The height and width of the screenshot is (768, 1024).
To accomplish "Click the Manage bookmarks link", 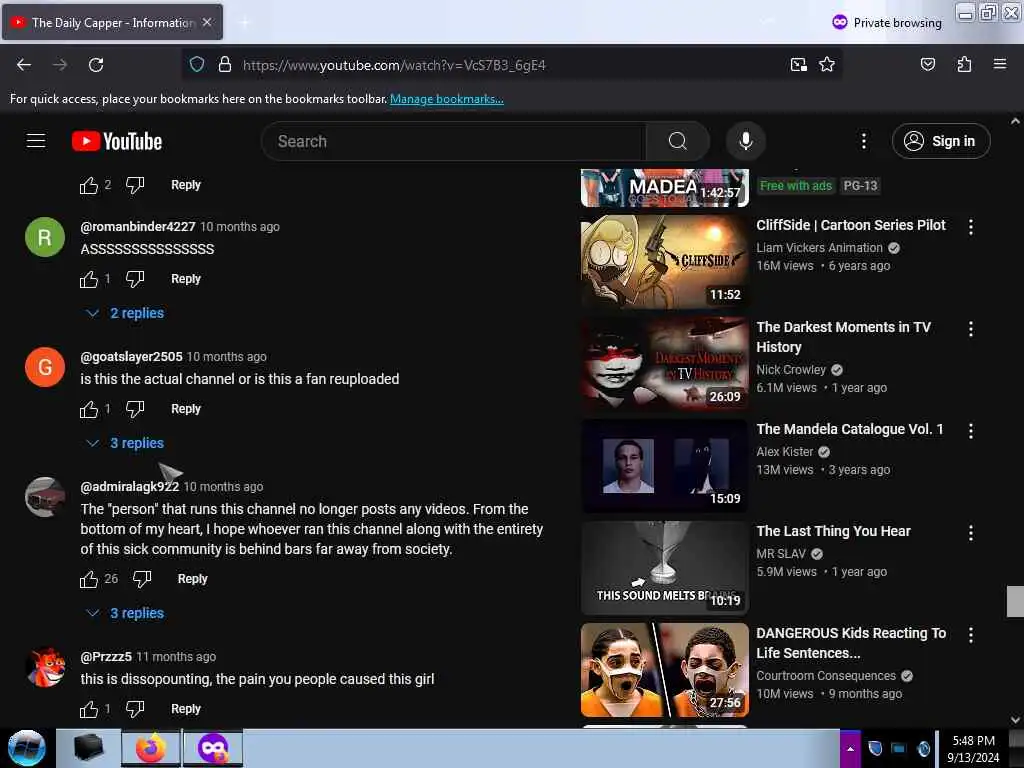I will click(447, 99).
